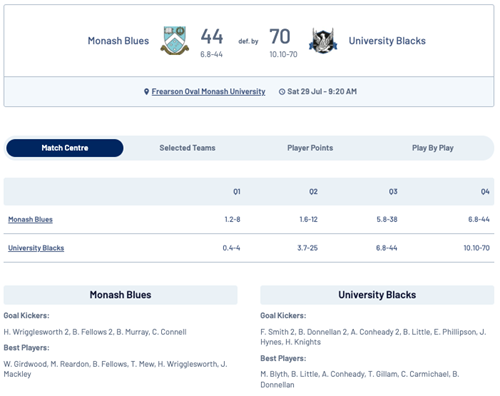Click the University Blacks goal kickers panel heading
This screenshot has width=500, height=396.
click(377, 295)
